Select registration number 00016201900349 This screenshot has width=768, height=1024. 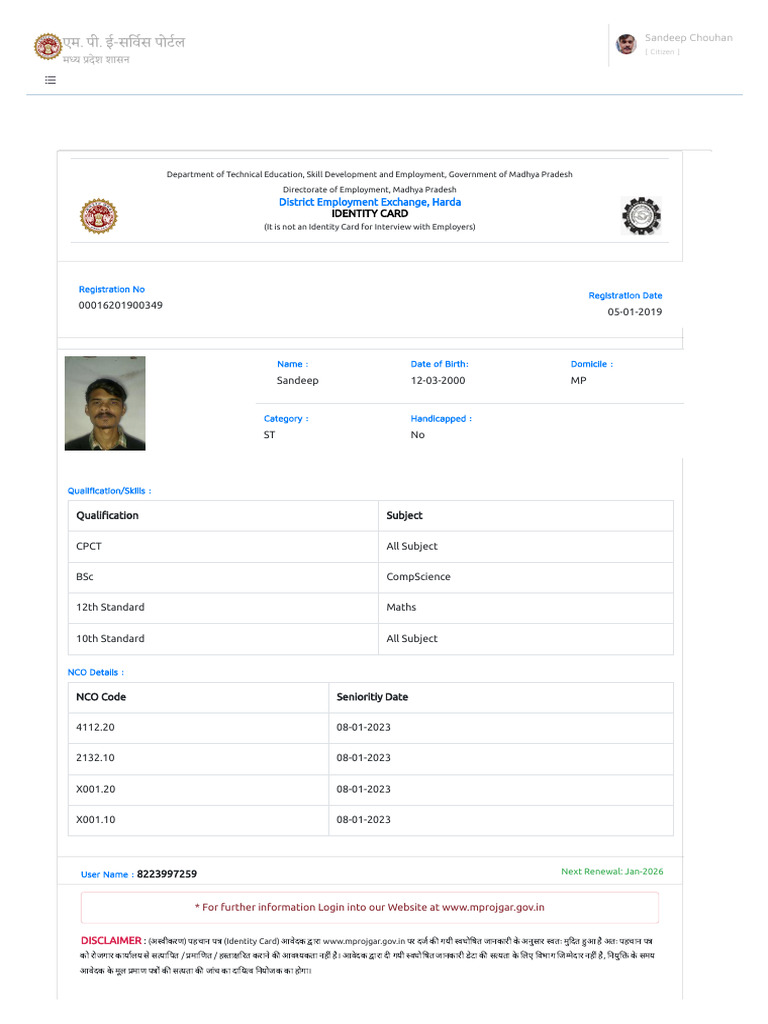point(121,305)
